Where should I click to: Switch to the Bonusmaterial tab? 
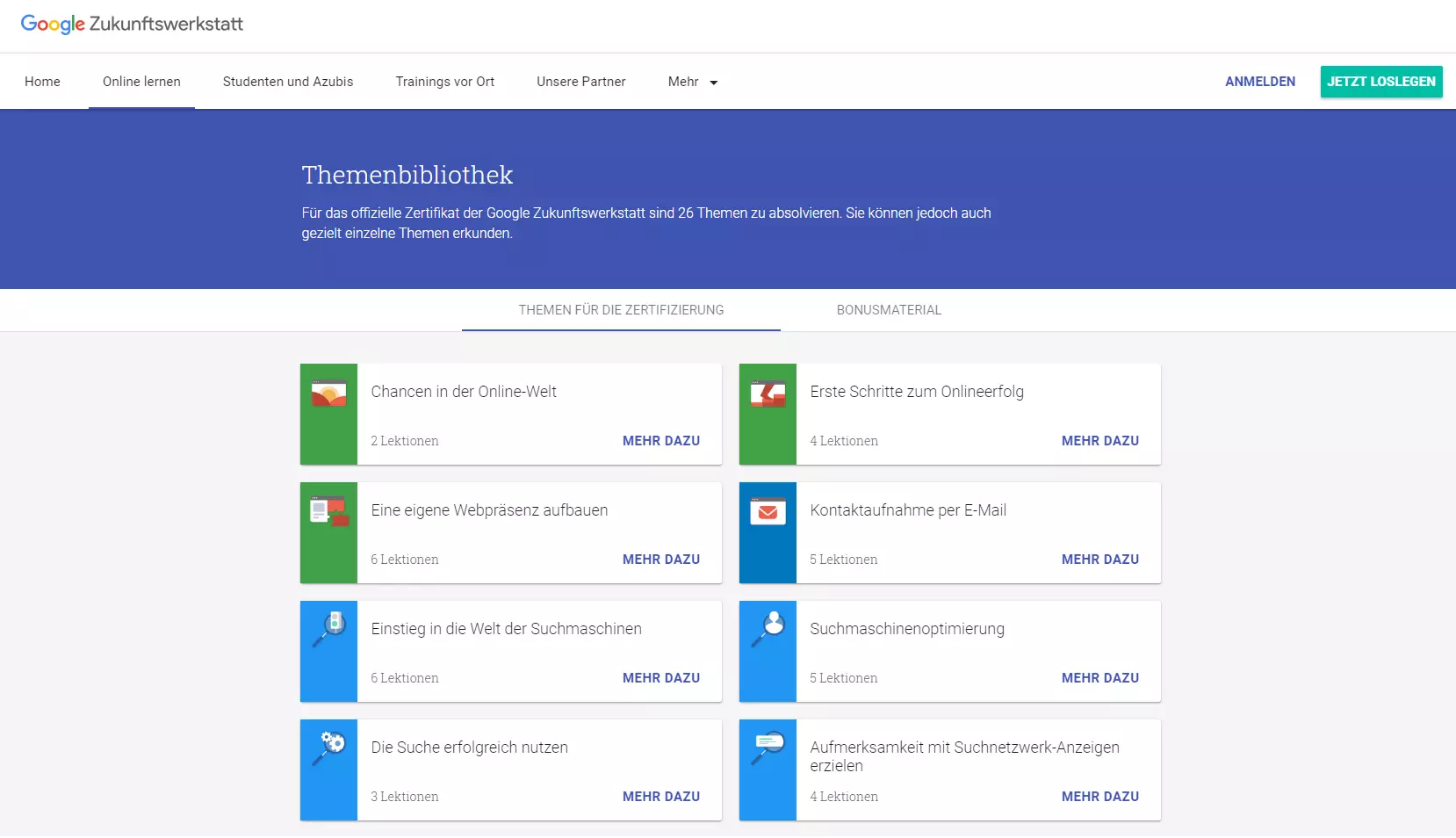(889, 310)
